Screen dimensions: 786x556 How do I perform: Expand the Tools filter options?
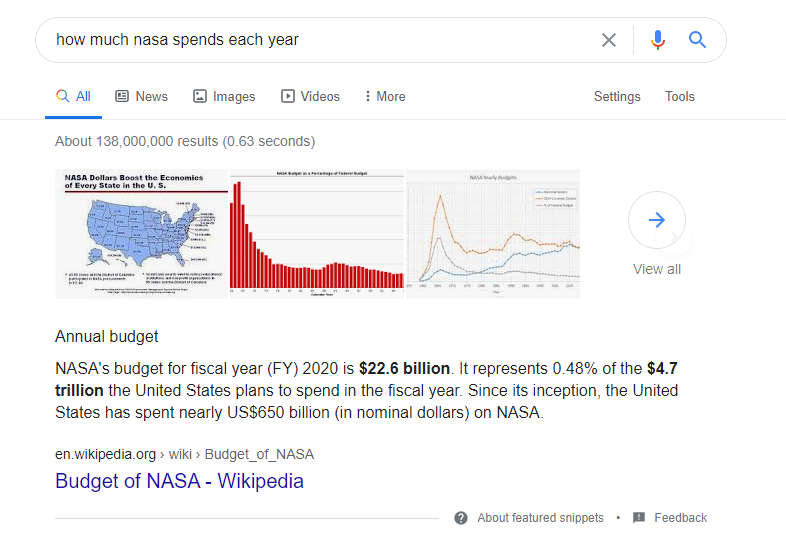(x=680, y=97)
